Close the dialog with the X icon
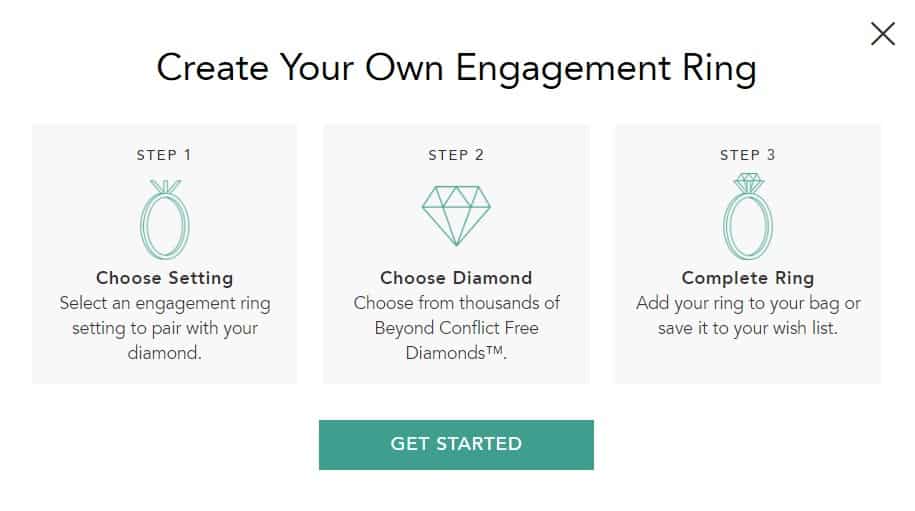 (883, 34)
